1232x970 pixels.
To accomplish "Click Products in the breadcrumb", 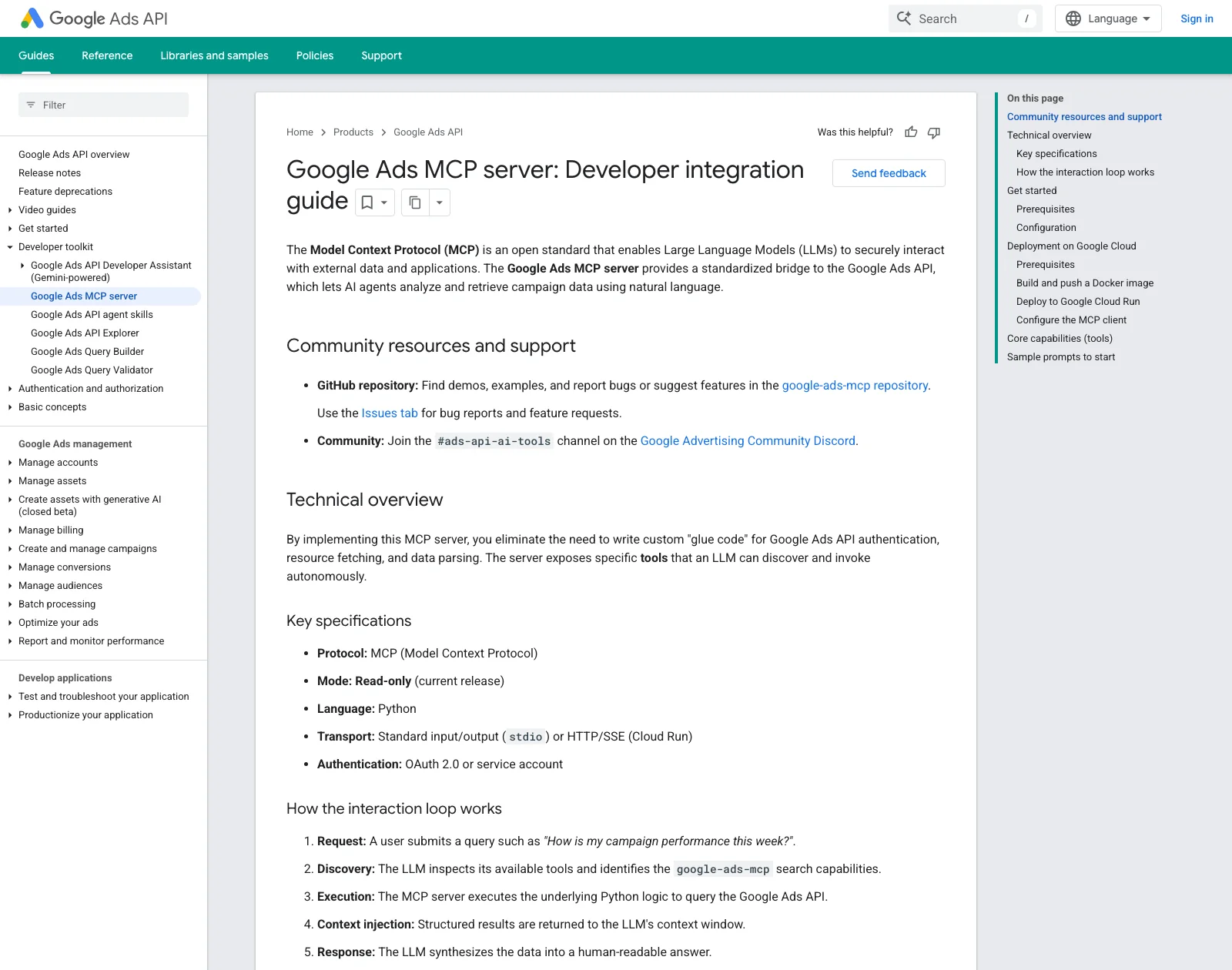I will coord(353,132).
